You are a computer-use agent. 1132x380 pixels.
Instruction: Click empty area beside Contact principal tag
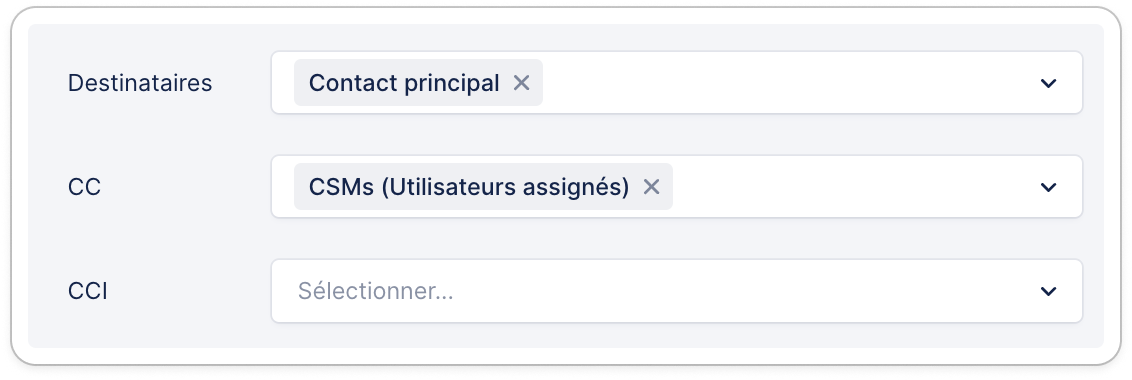(787, 83)
